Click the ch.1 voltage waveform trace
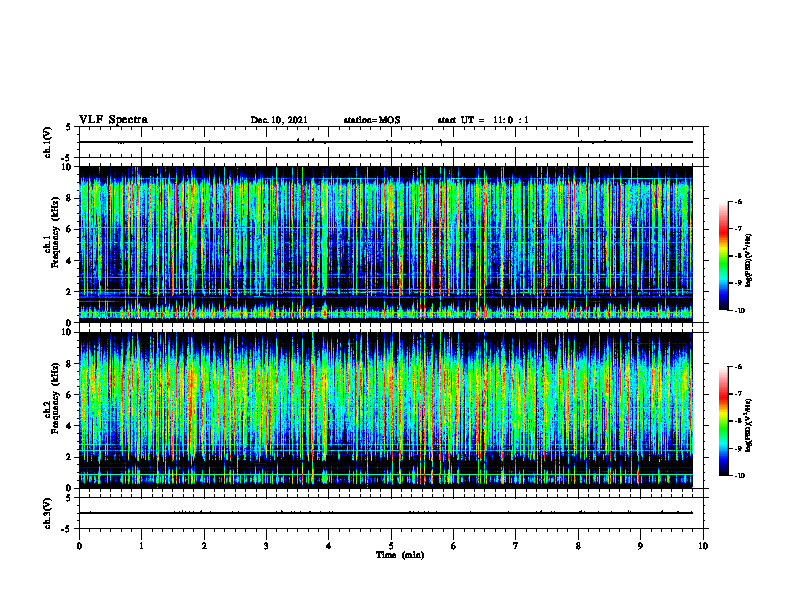792x612 pixels. click(x=386, y=142)
